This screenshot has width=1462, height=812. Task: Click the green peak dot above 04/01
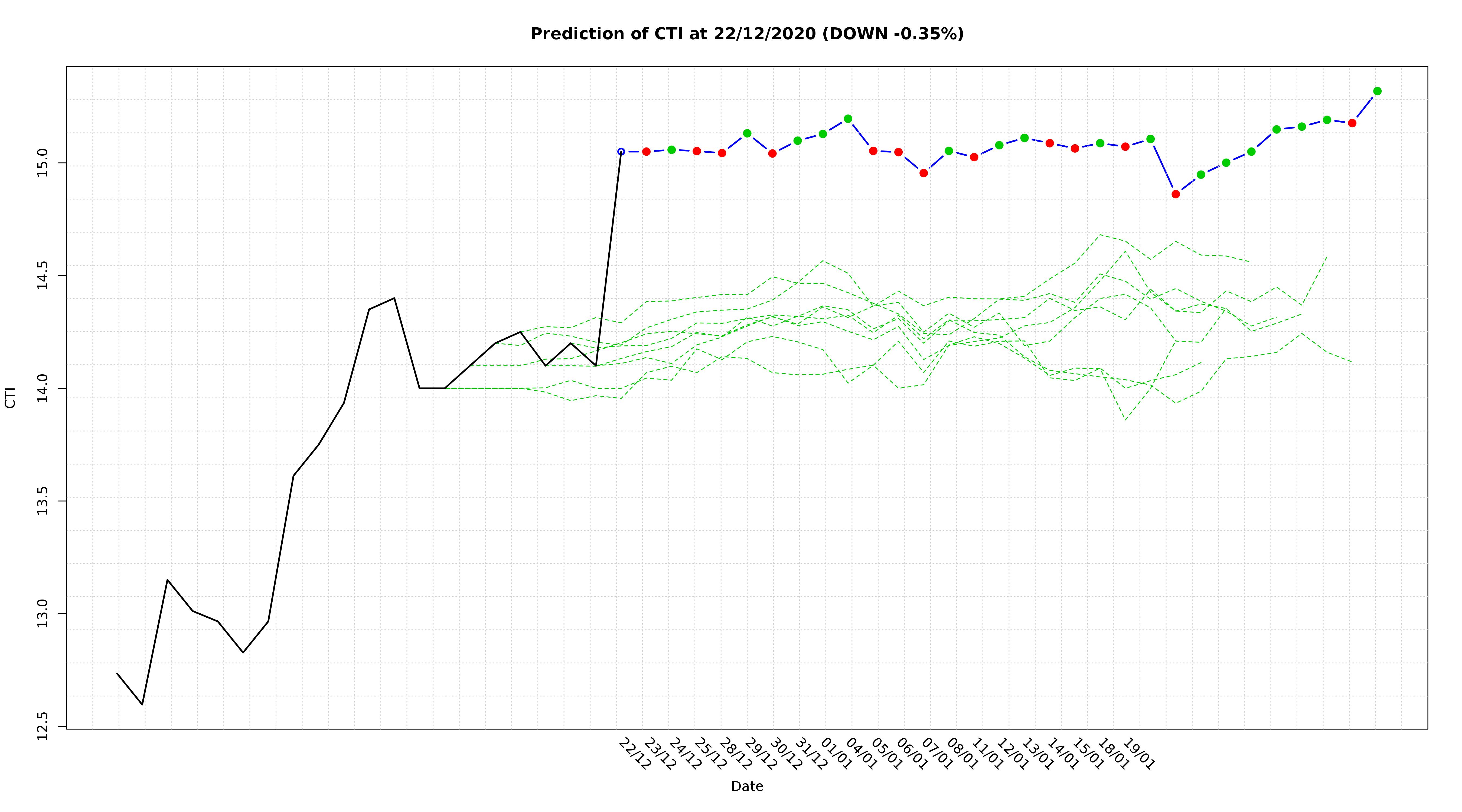click(x=848, y=119)
